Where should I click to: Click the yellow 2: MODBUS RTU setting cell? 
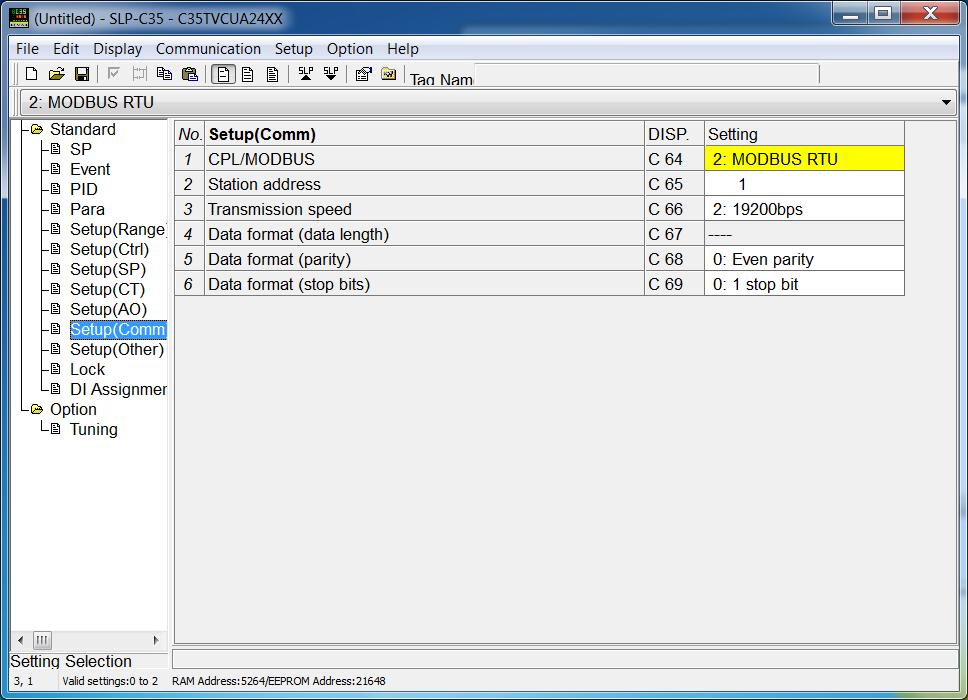point(804,159)
